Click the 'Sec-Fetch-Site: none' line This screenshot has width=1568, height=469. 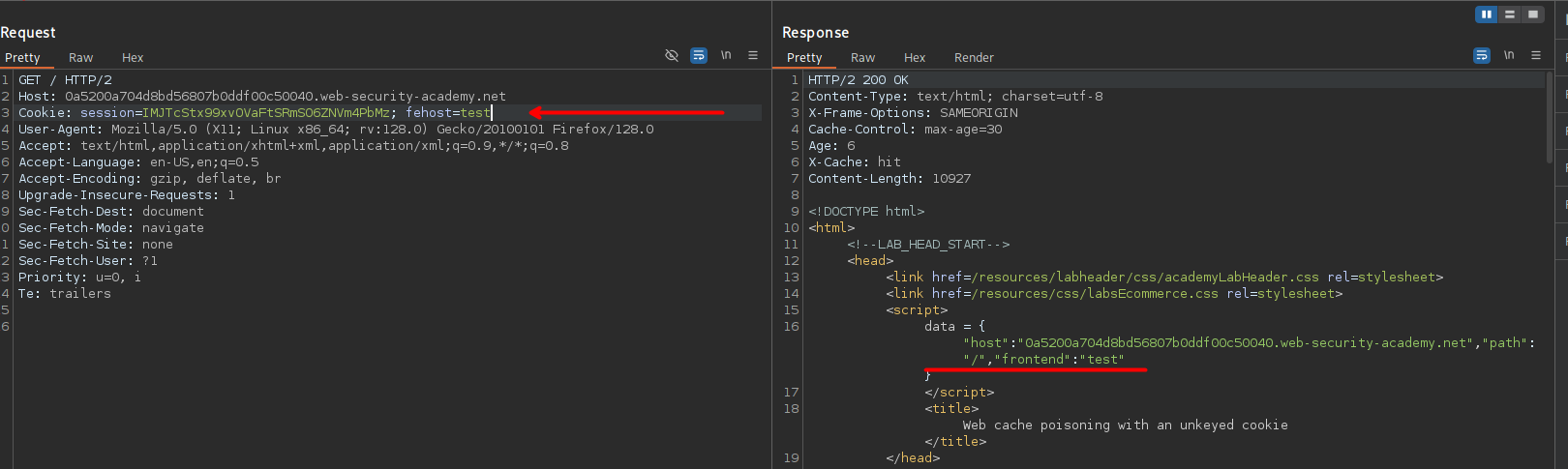click(96, 245)
